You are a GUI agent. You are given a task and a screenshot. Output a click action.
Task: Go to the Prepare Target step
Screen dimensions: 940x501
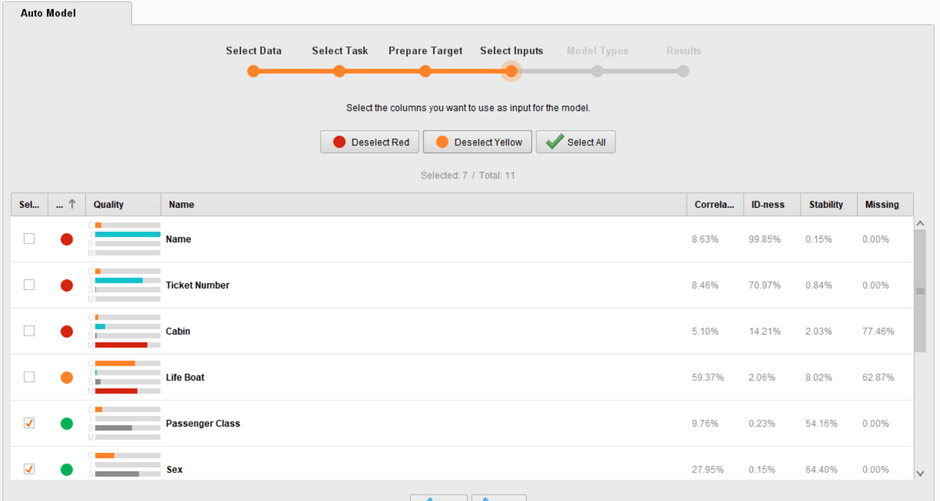pos(425,71)
